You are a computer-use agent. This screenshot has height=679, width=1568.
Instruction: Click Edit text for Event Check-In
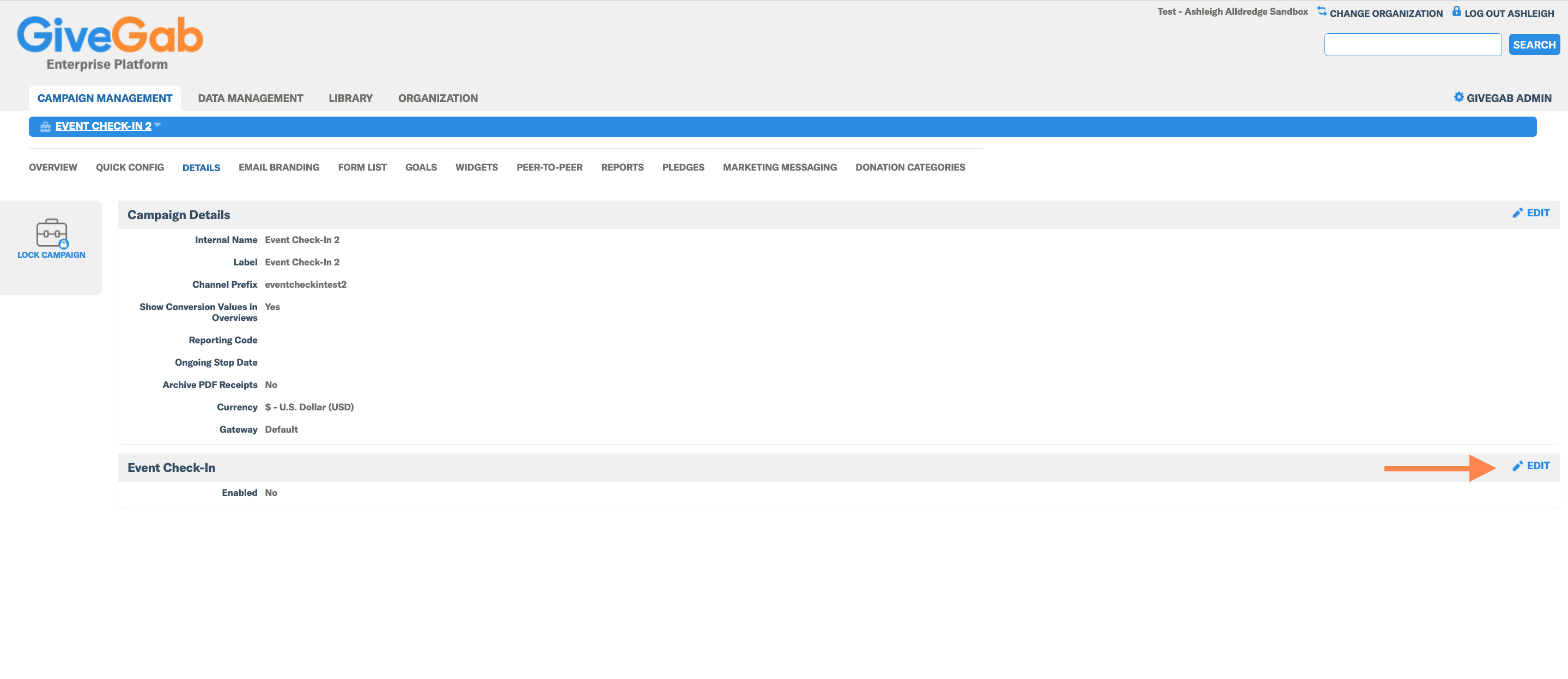pos(1537,466)
